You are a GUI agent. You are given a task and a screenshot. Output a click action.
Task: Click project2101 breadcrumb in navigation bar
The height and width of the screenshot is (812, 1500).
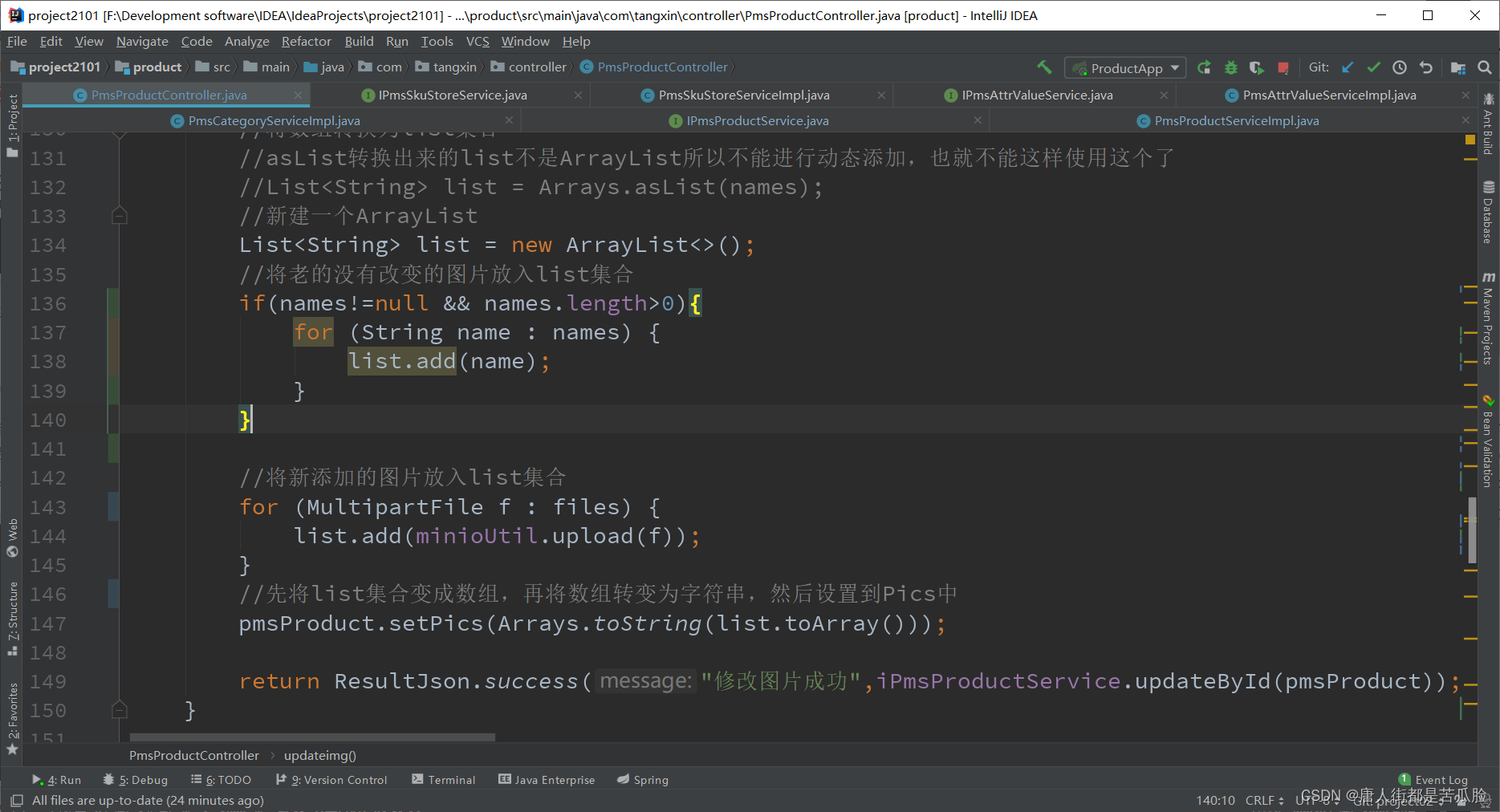click(55, 67)
